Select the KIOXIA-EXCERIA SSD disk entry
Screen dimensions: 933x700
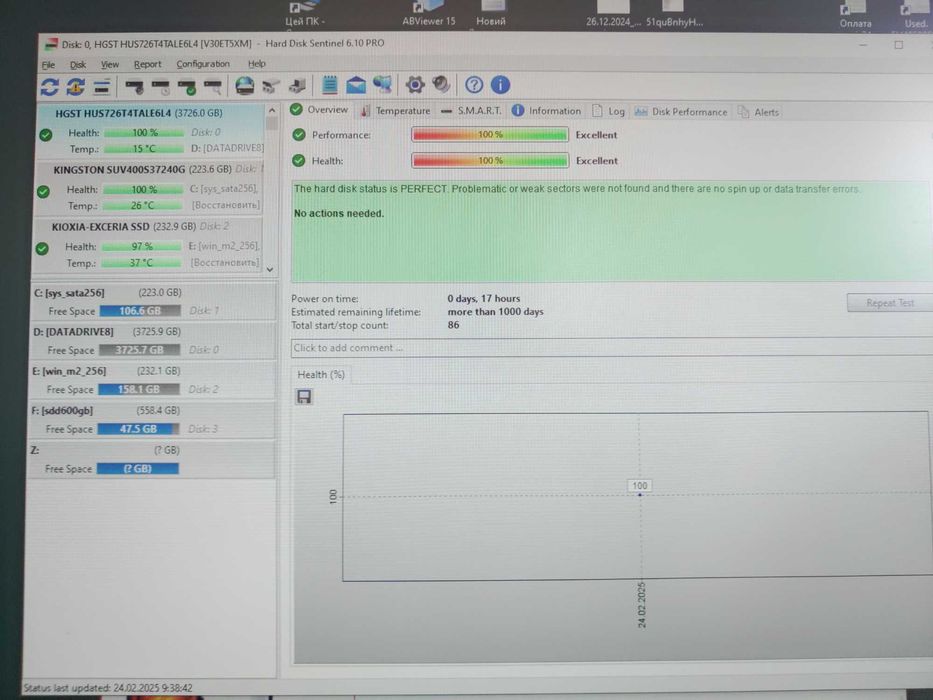(148, 245)
